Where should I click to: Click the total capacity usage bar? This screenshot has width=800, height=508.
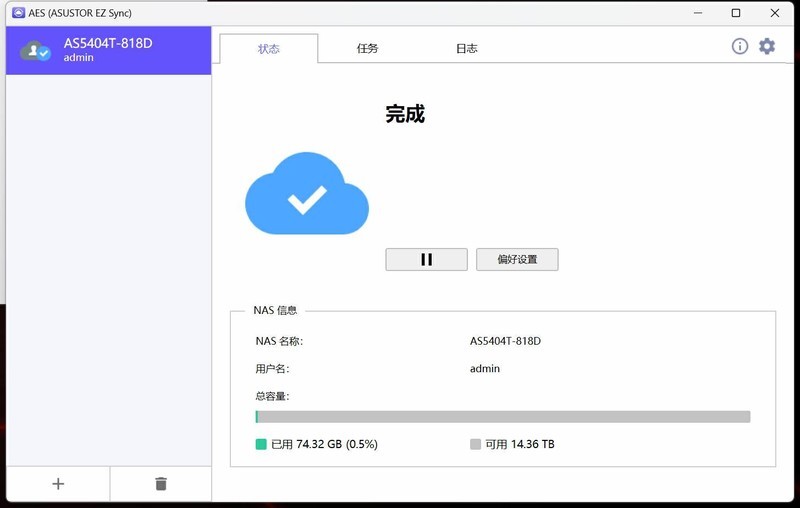pos(503,417)
